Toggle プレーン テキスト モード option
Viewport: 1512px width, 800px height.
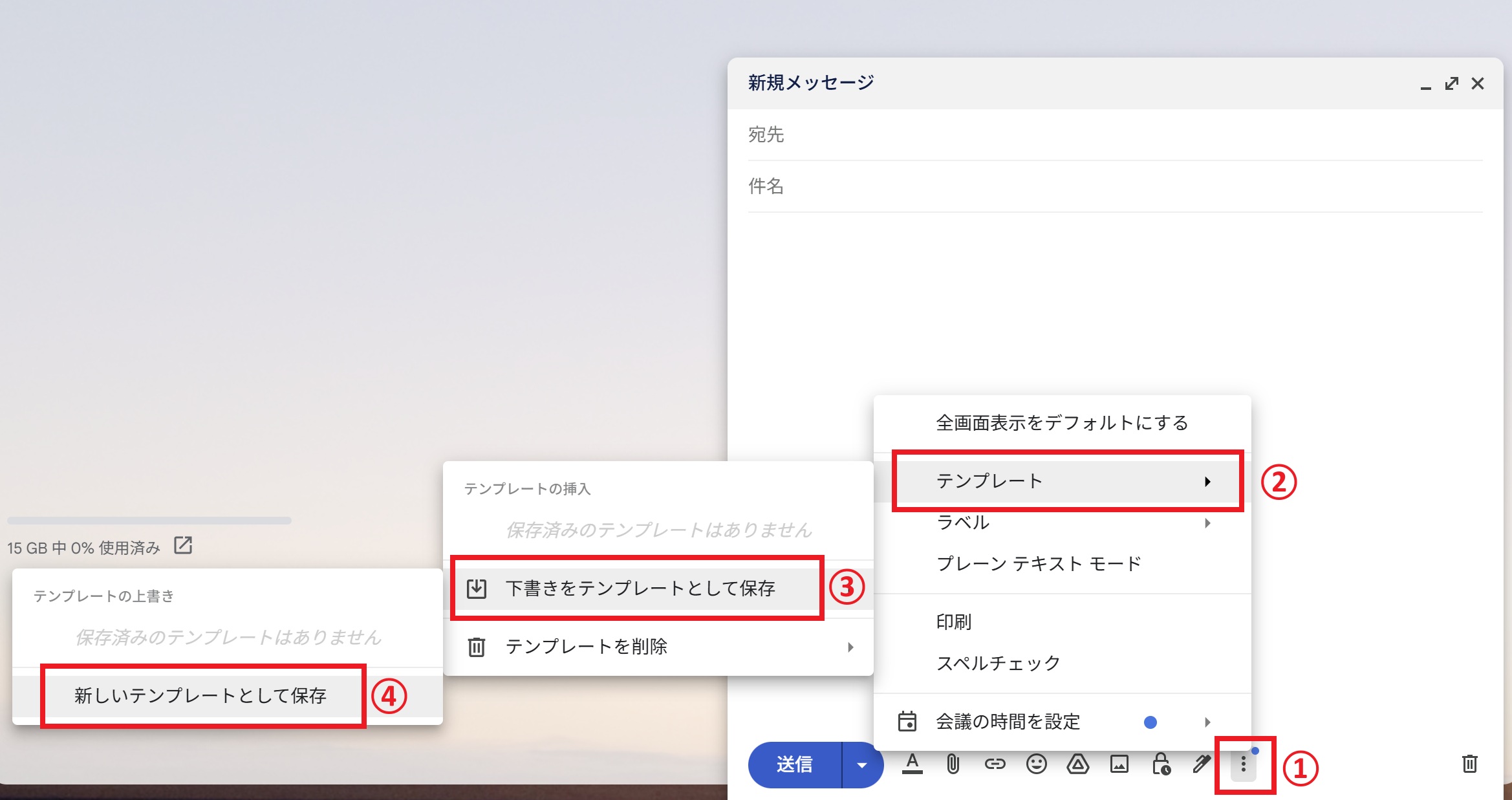tap(1039, 564)
